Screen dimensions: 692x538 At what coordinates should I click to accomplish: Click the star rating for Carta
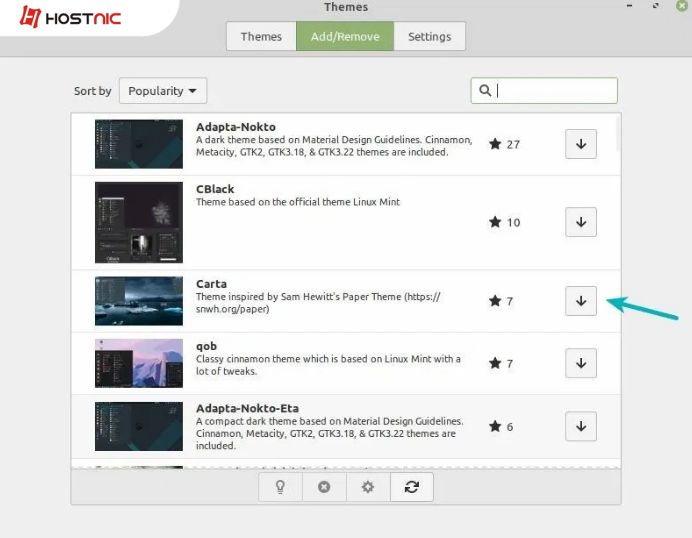(501, 301)
